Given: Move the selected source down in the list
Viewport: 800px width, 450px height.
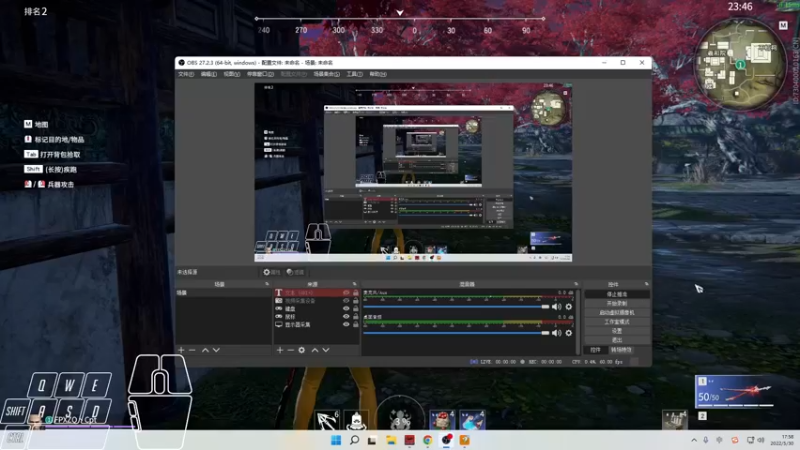Looking at the screenshot, I should tap(326, 350).
